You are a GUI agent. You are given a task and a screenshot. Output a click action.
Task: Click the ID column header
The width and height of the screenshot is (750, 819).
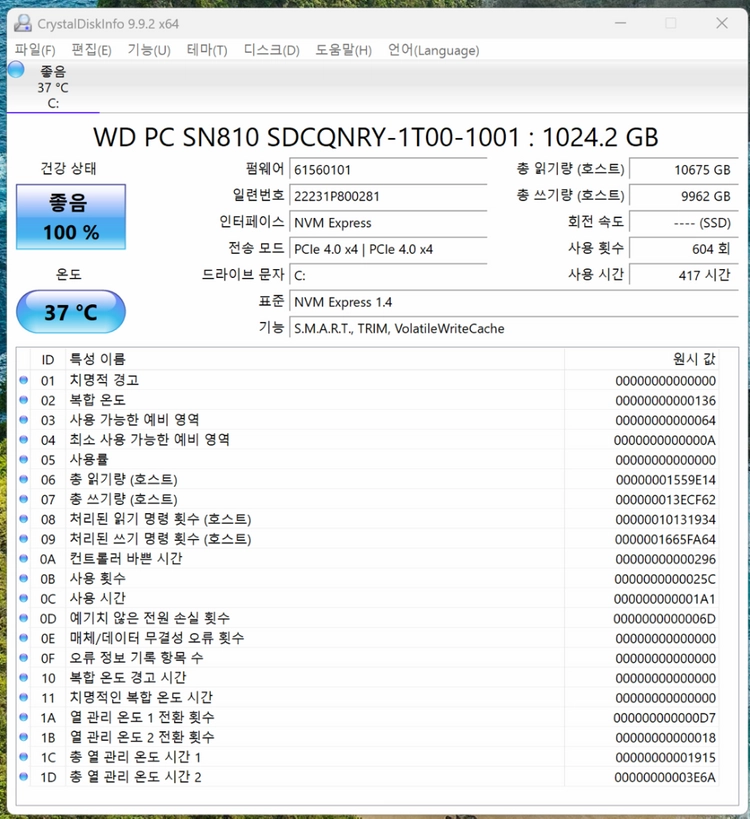(48, 359)
